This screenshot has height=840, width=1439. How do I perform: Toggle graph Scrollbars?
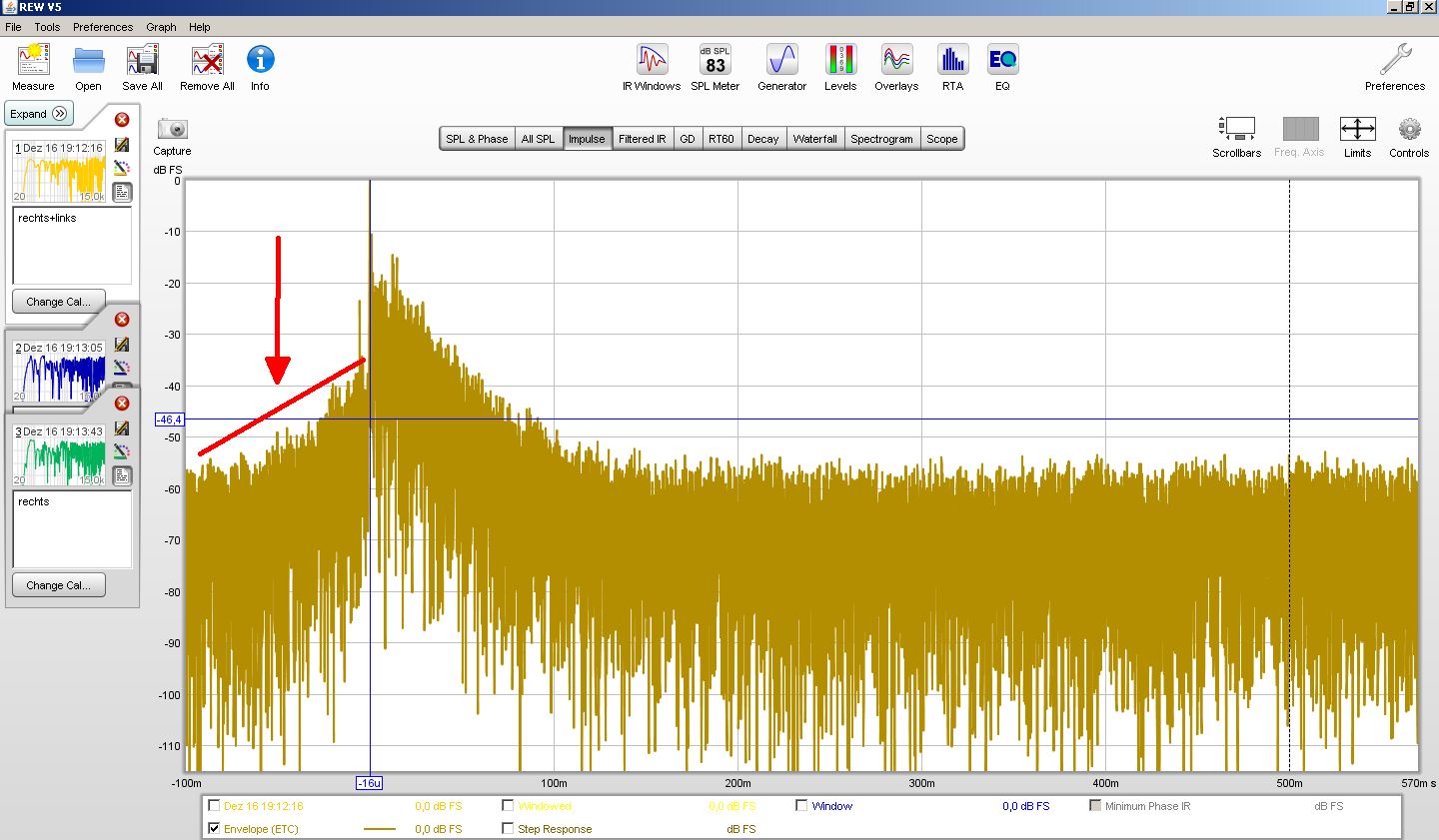(x=1237, y=129)
